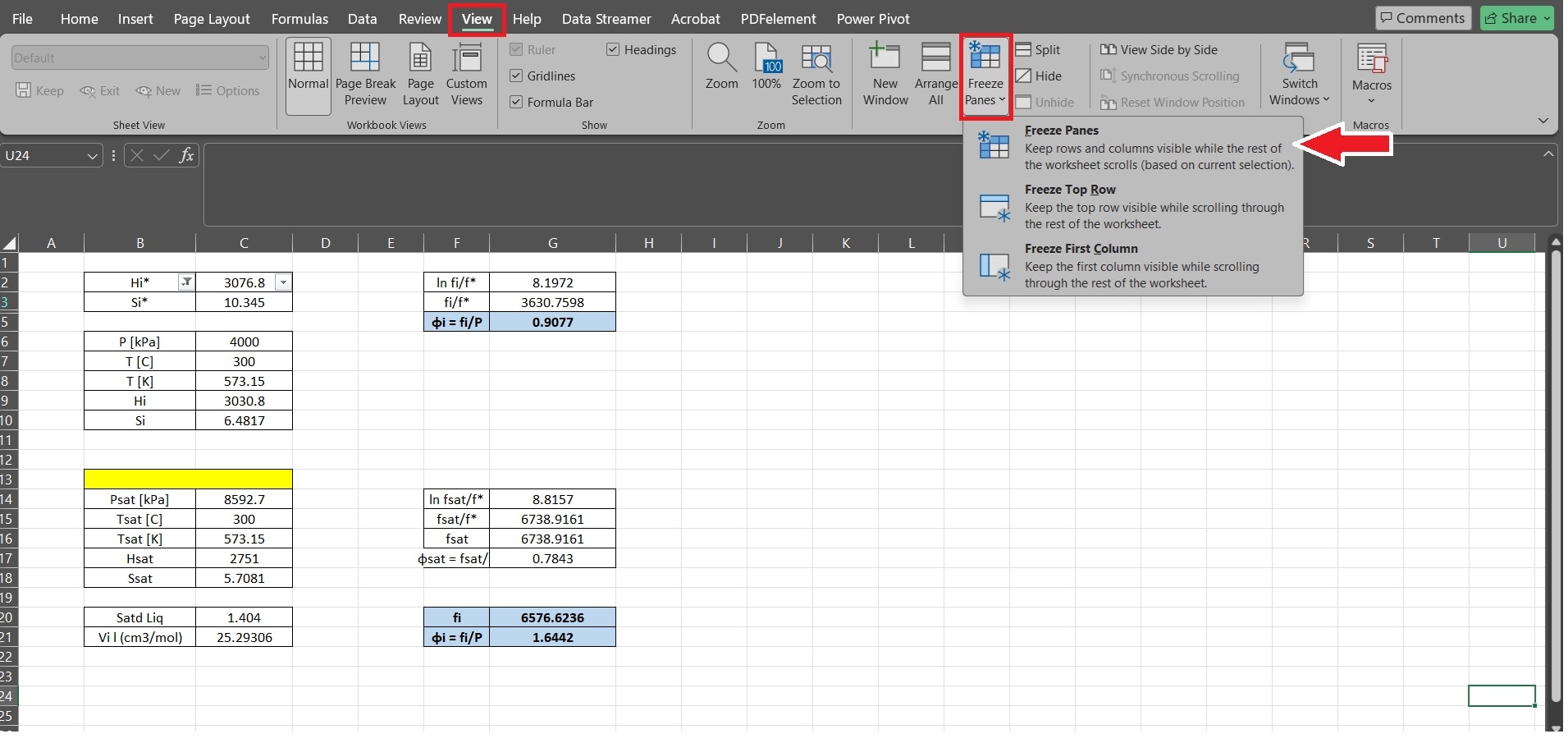The width and height of the screenshot is (1568, 743).
Task: Click the Select All corner triangle
Action: click(x=9, y=243)
